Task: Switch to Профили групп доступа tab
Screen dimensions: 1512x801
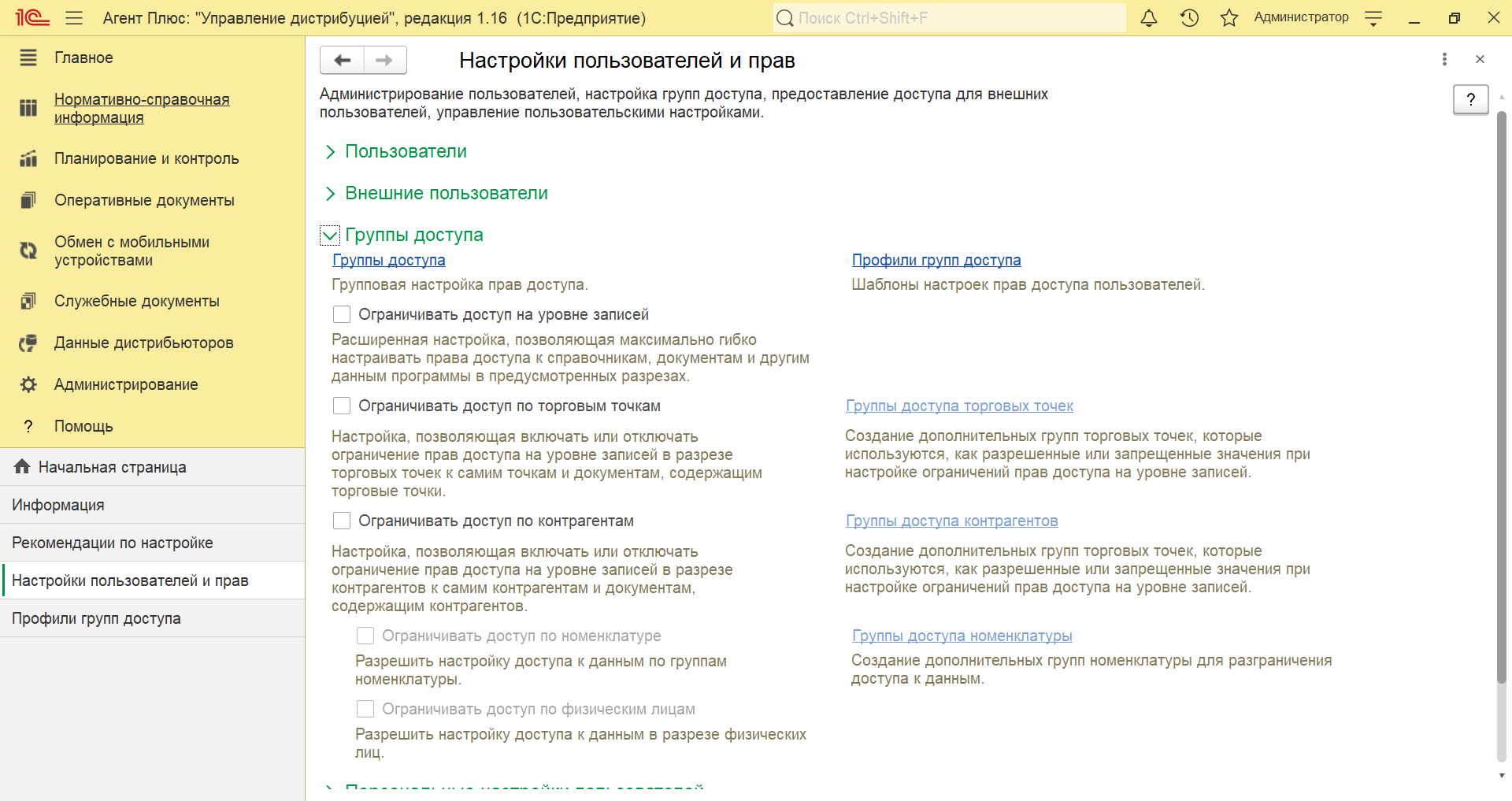Action: 153,618
